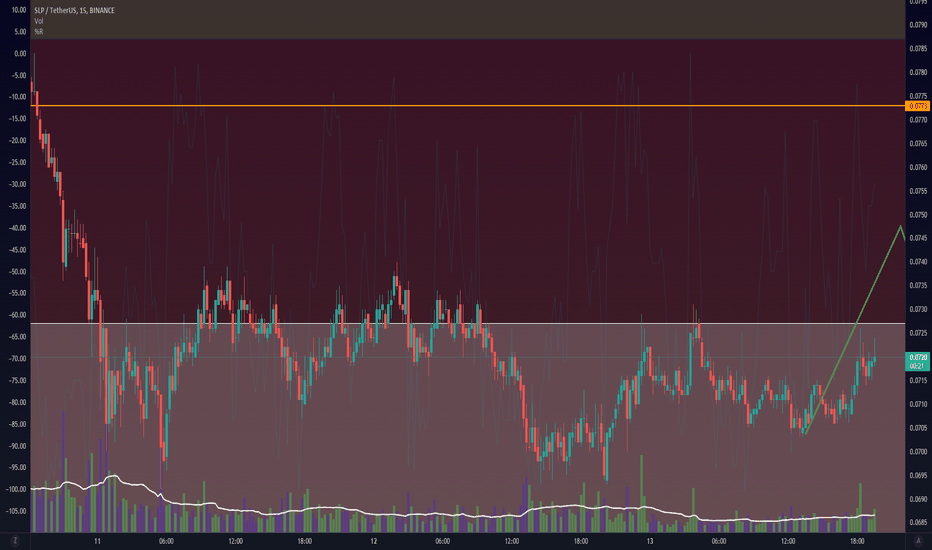Click the 0.0790 price scale label
Viewport: 932px width, 550px height.
918,25
